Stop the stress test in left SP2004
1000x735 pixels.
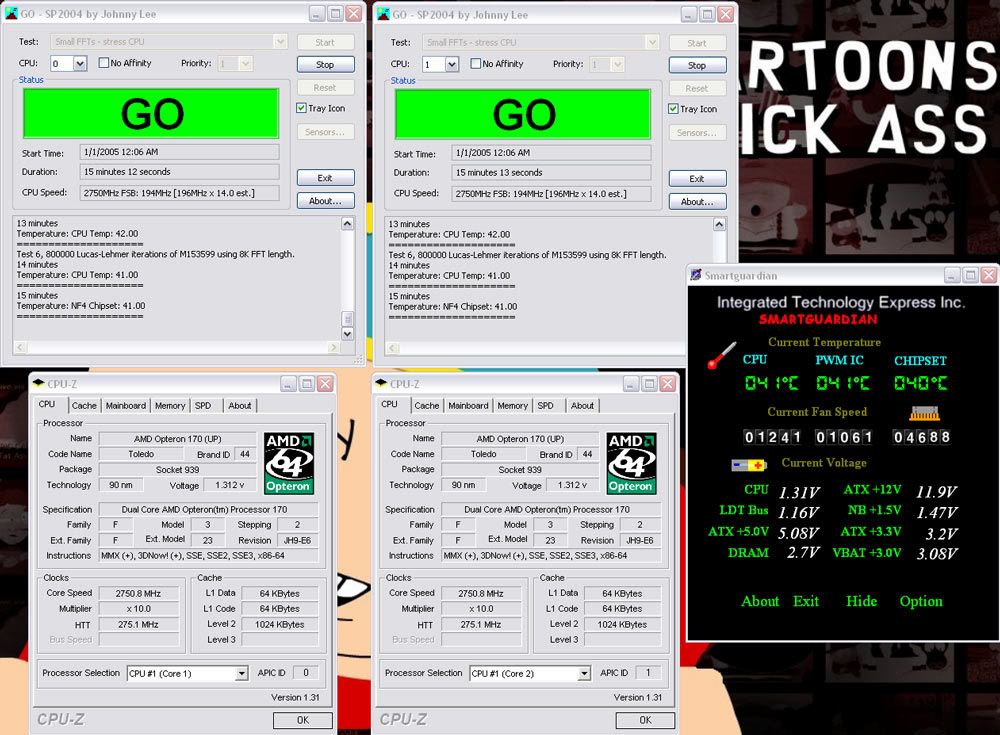[325, 64]
